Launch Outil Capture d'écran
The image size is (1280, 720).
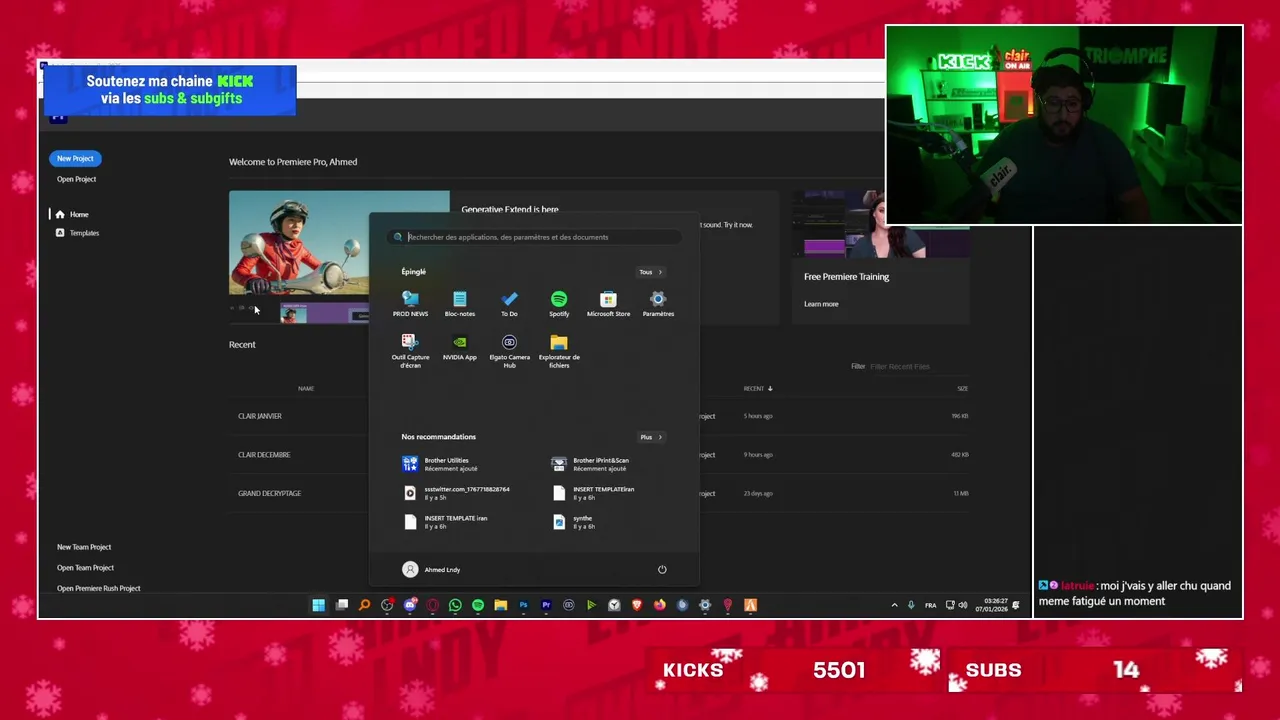[410, 351]
